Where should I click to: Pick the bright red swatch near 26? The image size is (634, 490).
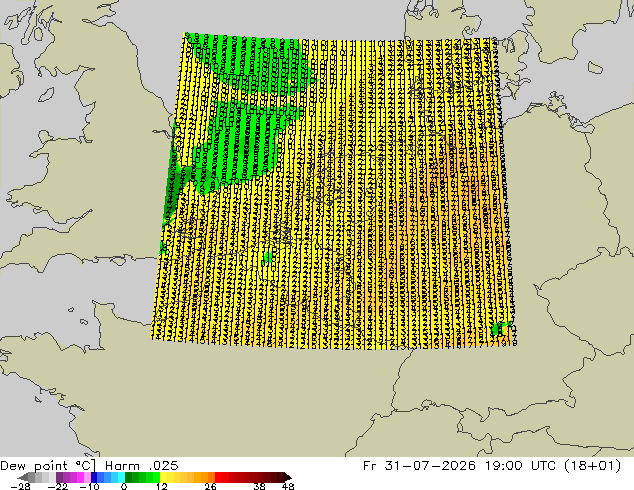[218, 477]
